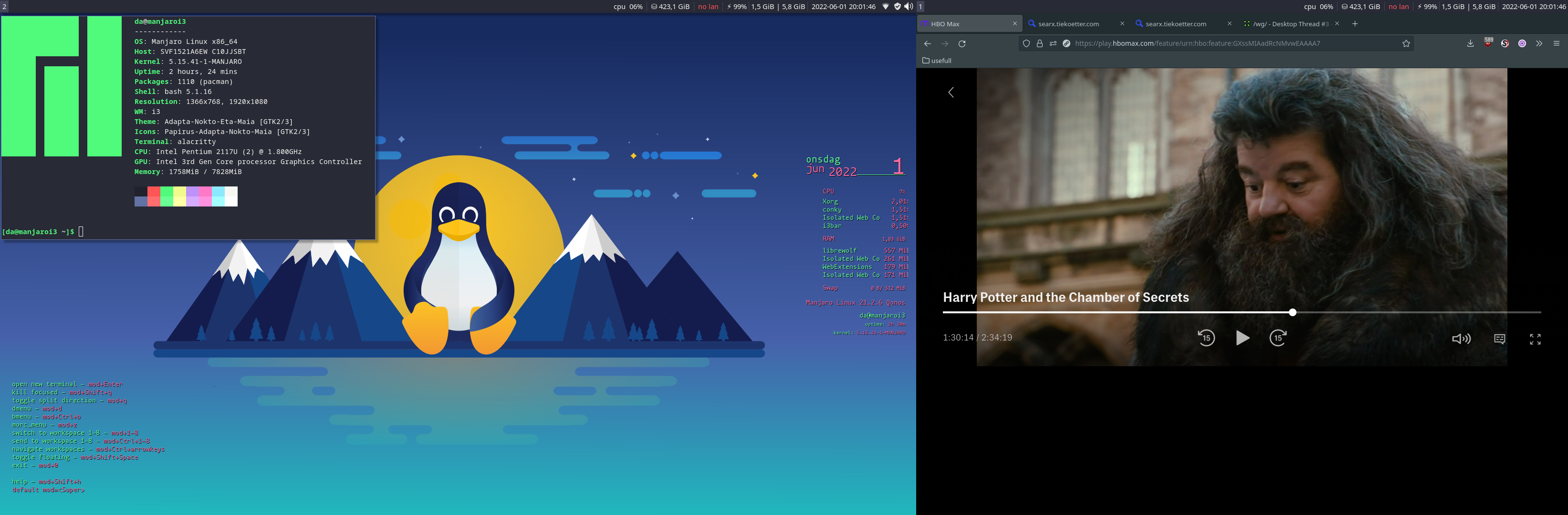
Task: Click the terminal prompt line
Action: coord(42,232)
